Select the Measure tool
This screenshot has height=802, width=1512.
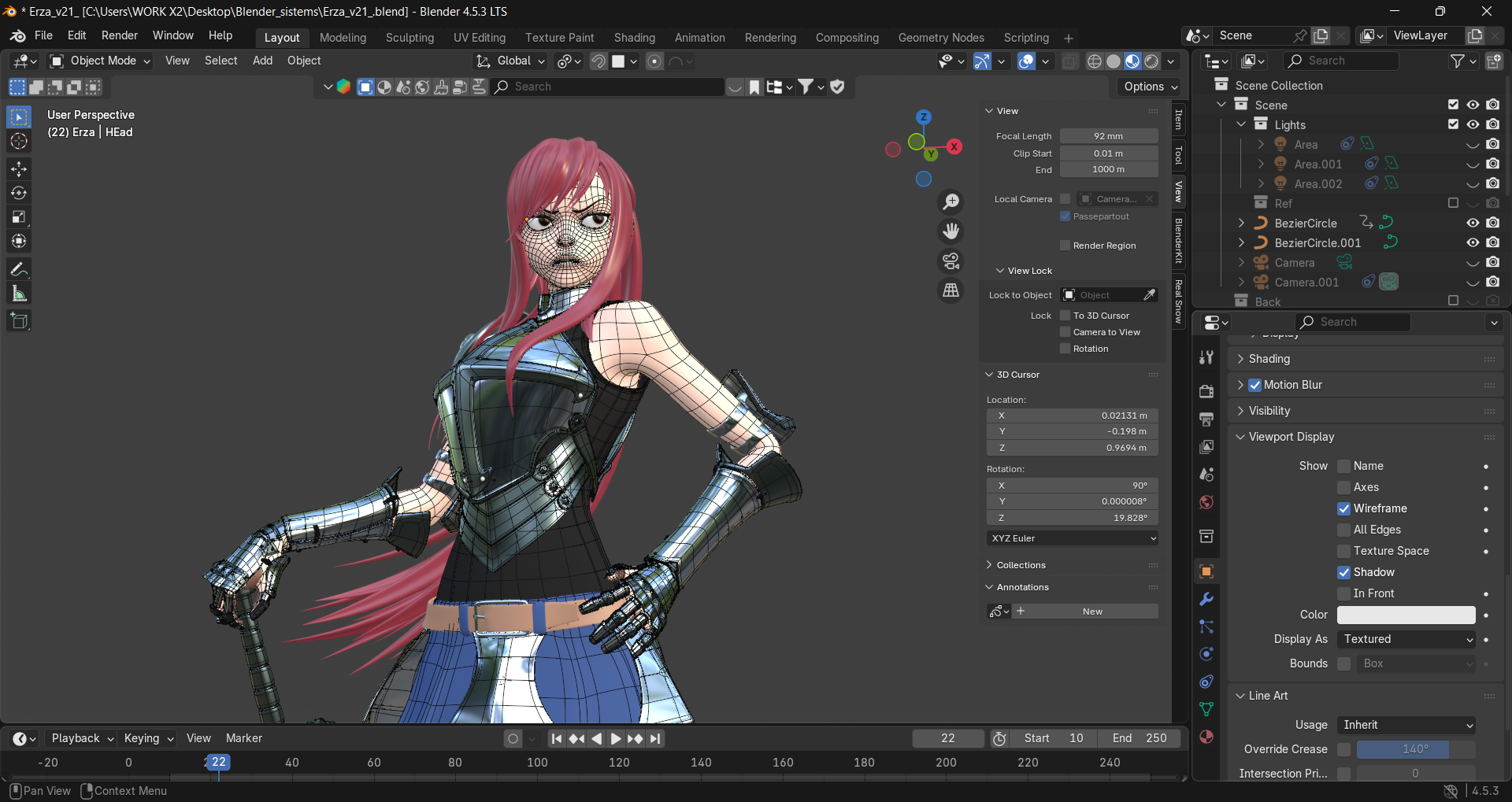tap(19, 294)
